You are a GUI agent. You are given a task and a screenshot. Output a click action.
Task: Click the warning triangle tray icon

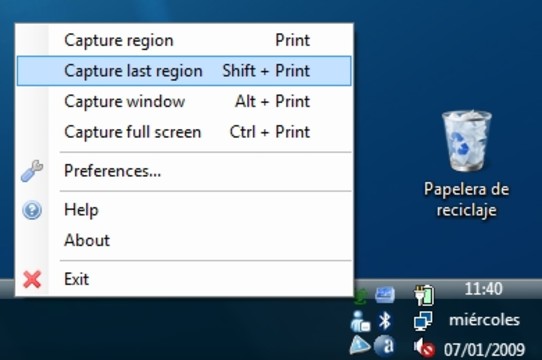pyautogui.click(x=359, y=345)
